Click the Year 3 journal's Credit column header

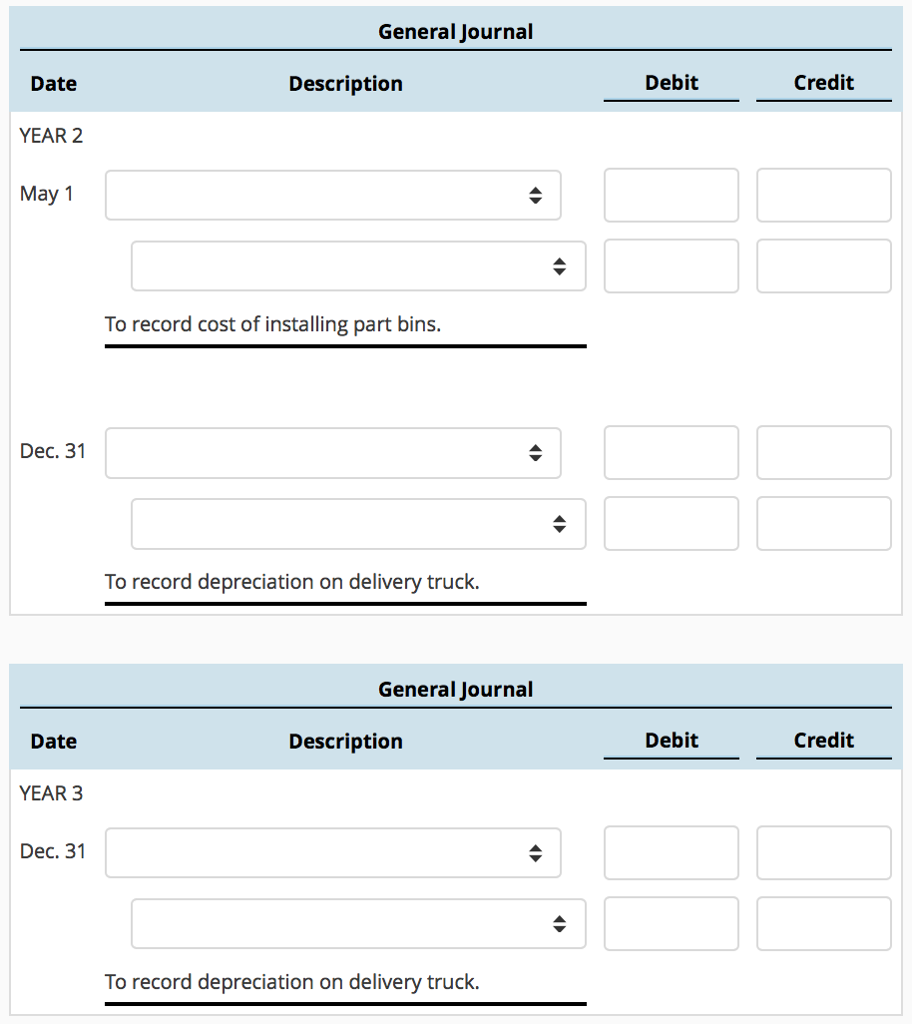[x=823, y=741]
